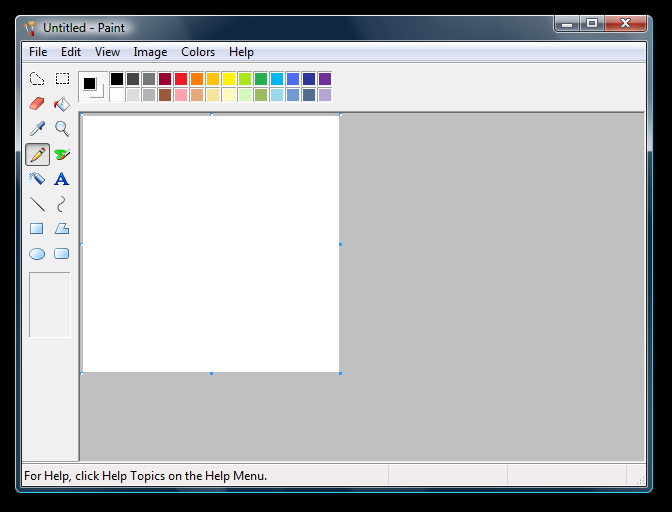
Task: Select the slate blue-gray swatch
Action: pos(309,95)
